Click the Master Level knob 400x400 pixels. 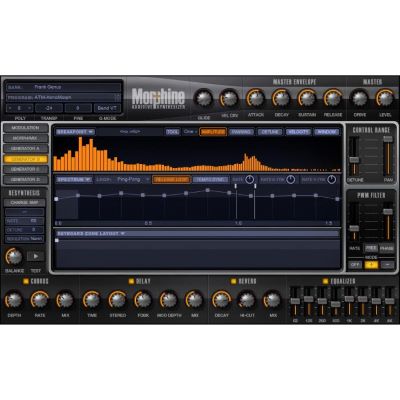coord(385,98)
